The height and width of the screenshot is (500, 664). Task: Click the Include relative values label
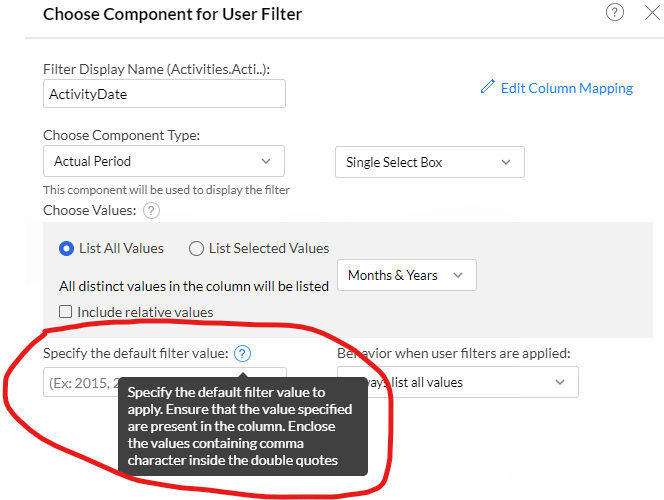click(145, 312)
